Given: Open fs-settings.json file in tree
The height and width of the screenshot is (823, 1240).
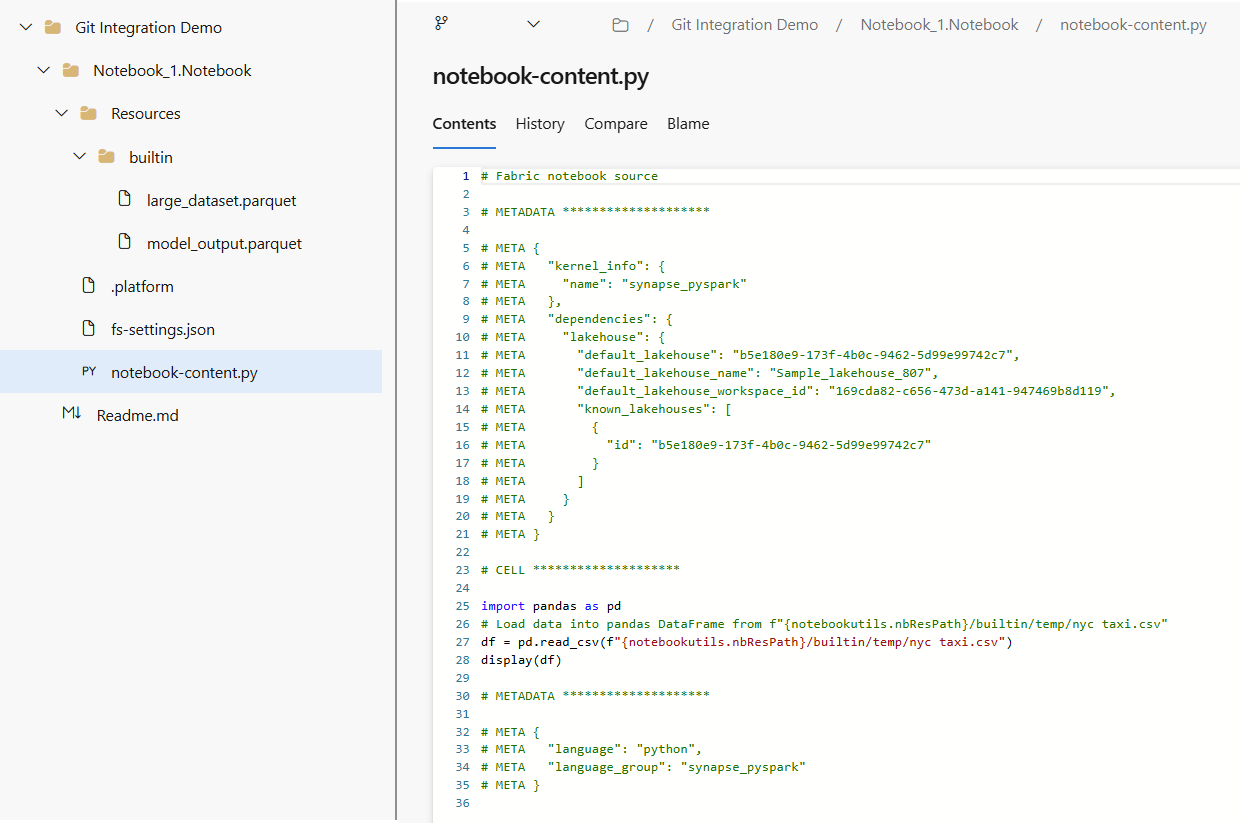Looking at the screenshot, I should (162, 329).
